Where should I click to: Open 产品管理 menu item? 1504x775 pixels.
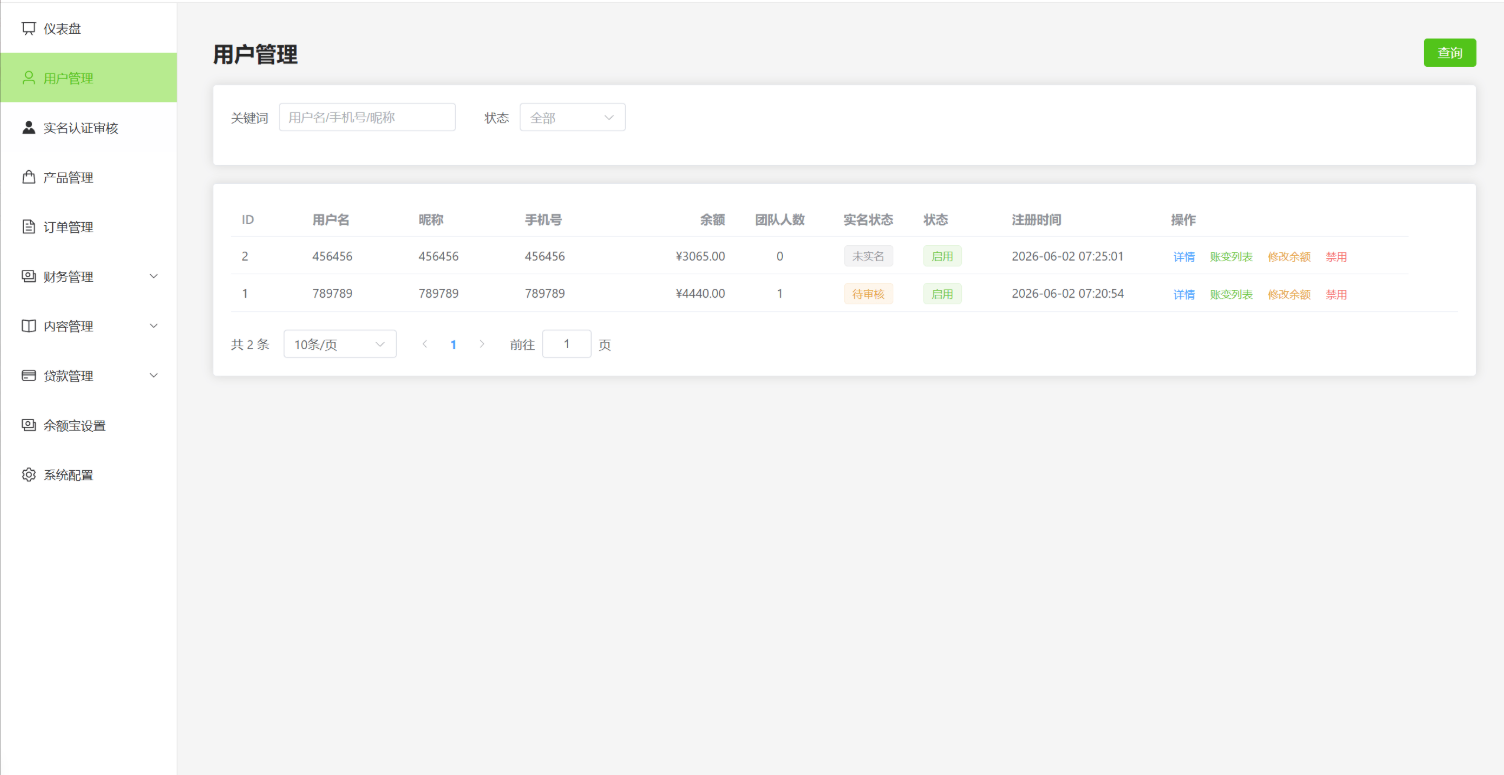pos(89,177)
